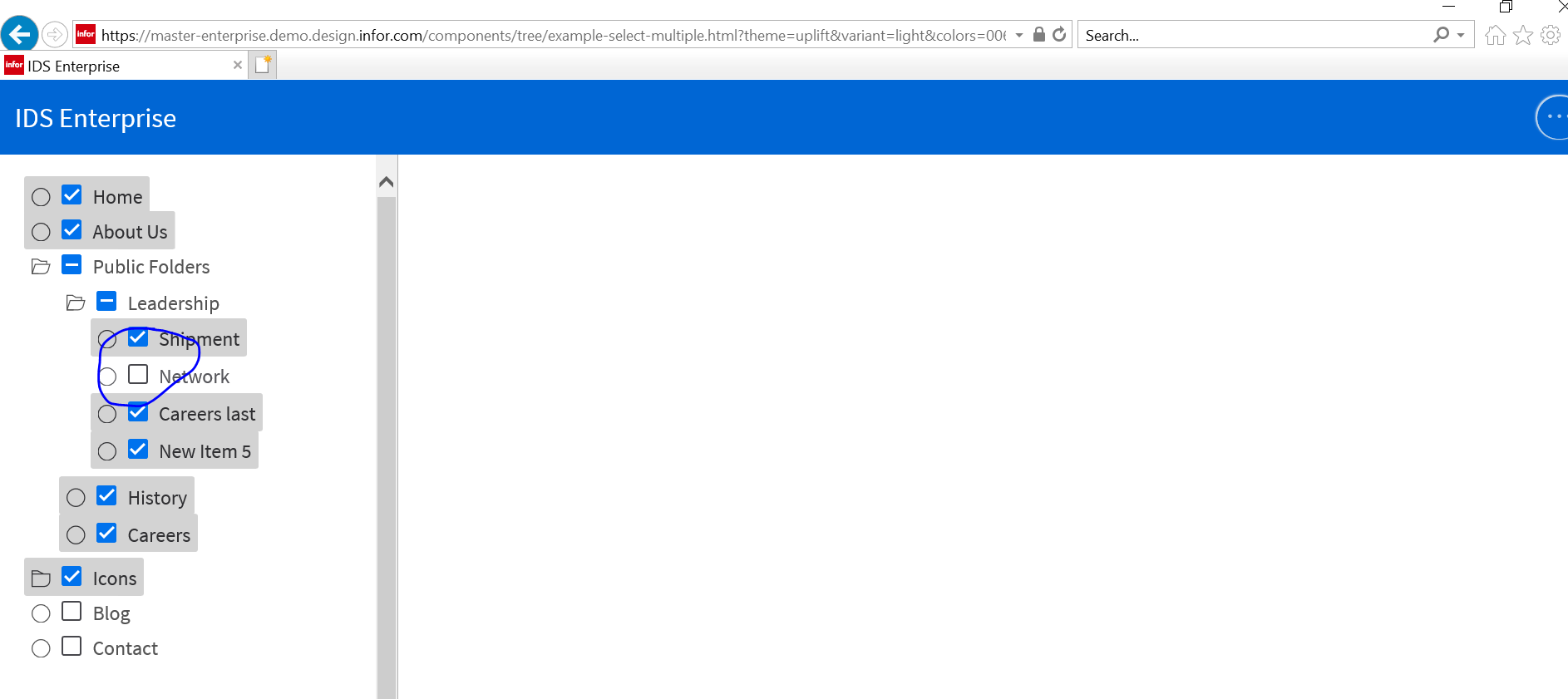Switch to the IDS Enterprise tab
Image resolution: width=1568 pixels, height=699 pixels.
125,66
